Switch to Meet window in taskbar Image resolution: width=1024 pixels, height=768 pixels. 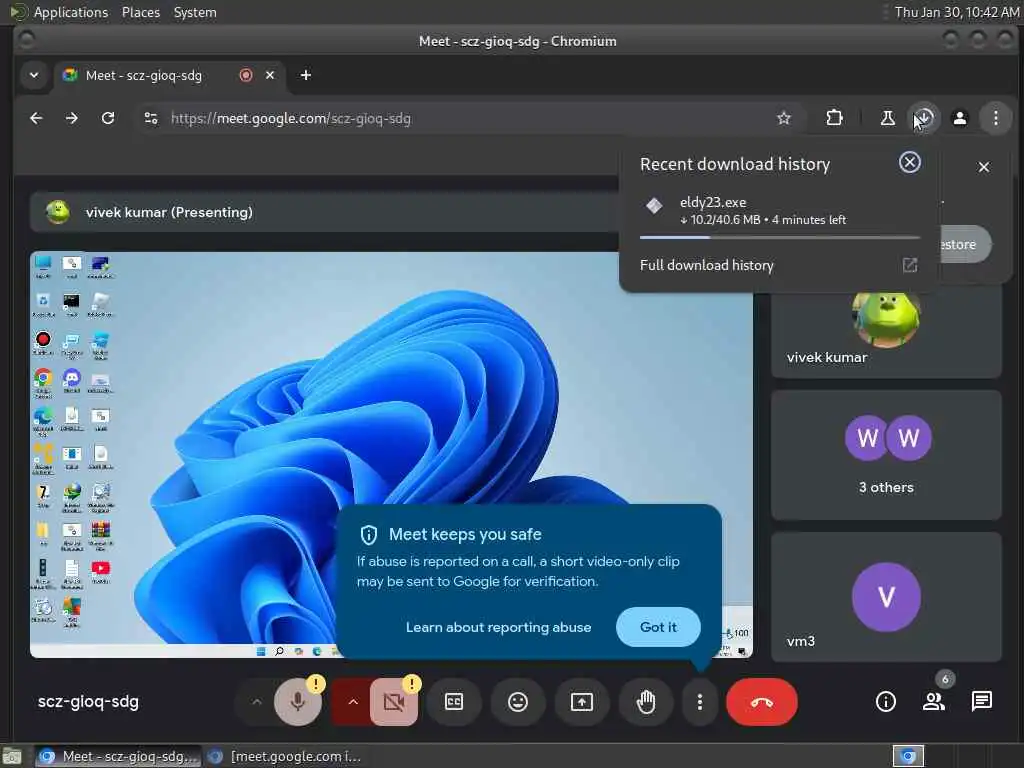click(118, 756)
